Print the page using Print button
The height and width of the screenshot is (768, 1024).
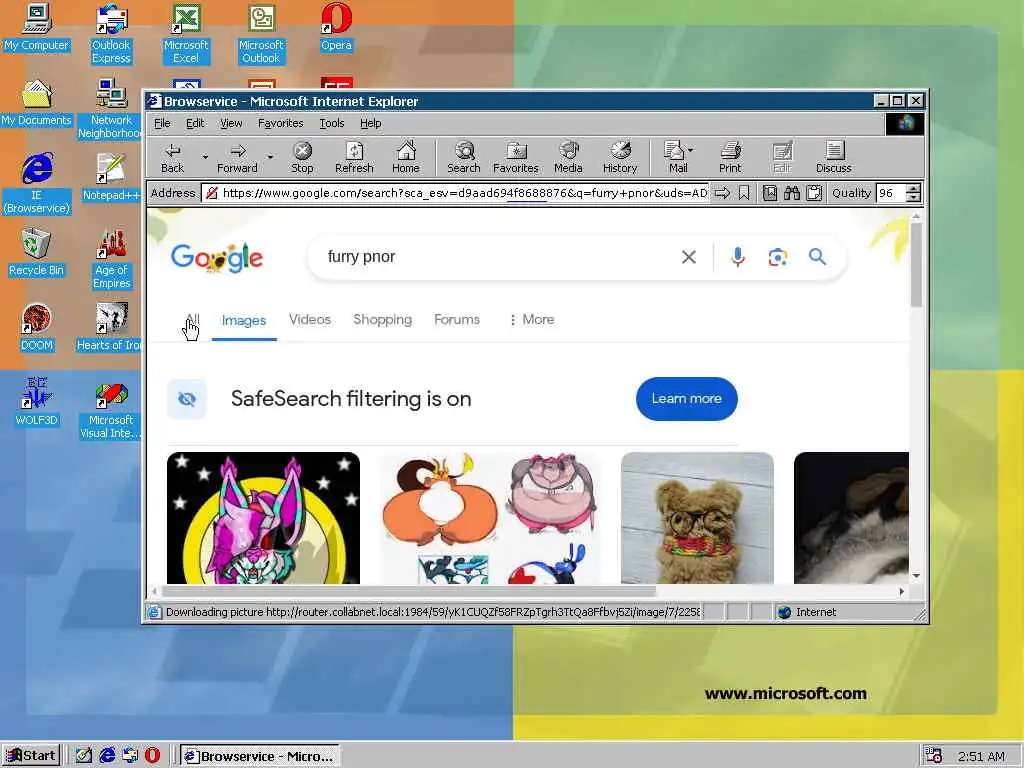[730, 157]
